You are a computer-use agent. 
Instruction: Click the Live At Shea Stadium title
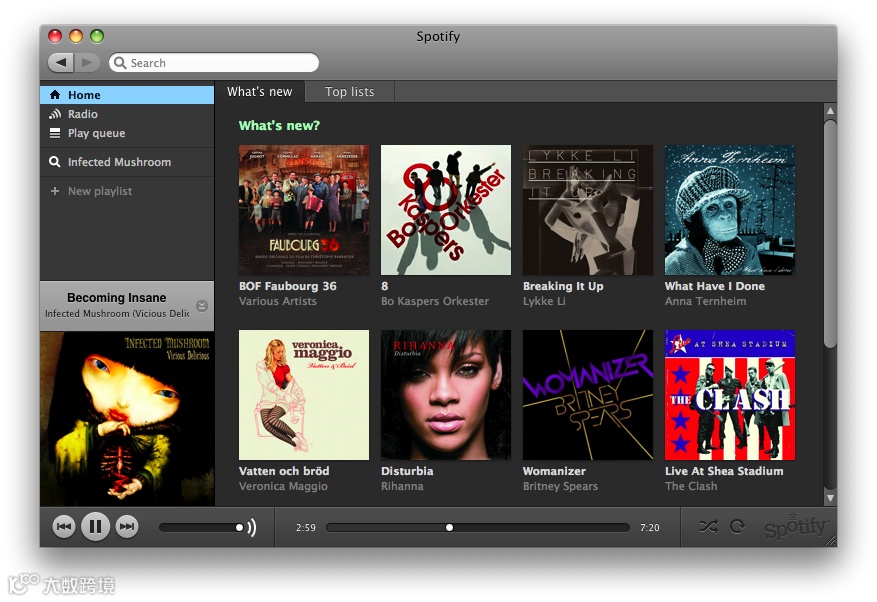724,471
